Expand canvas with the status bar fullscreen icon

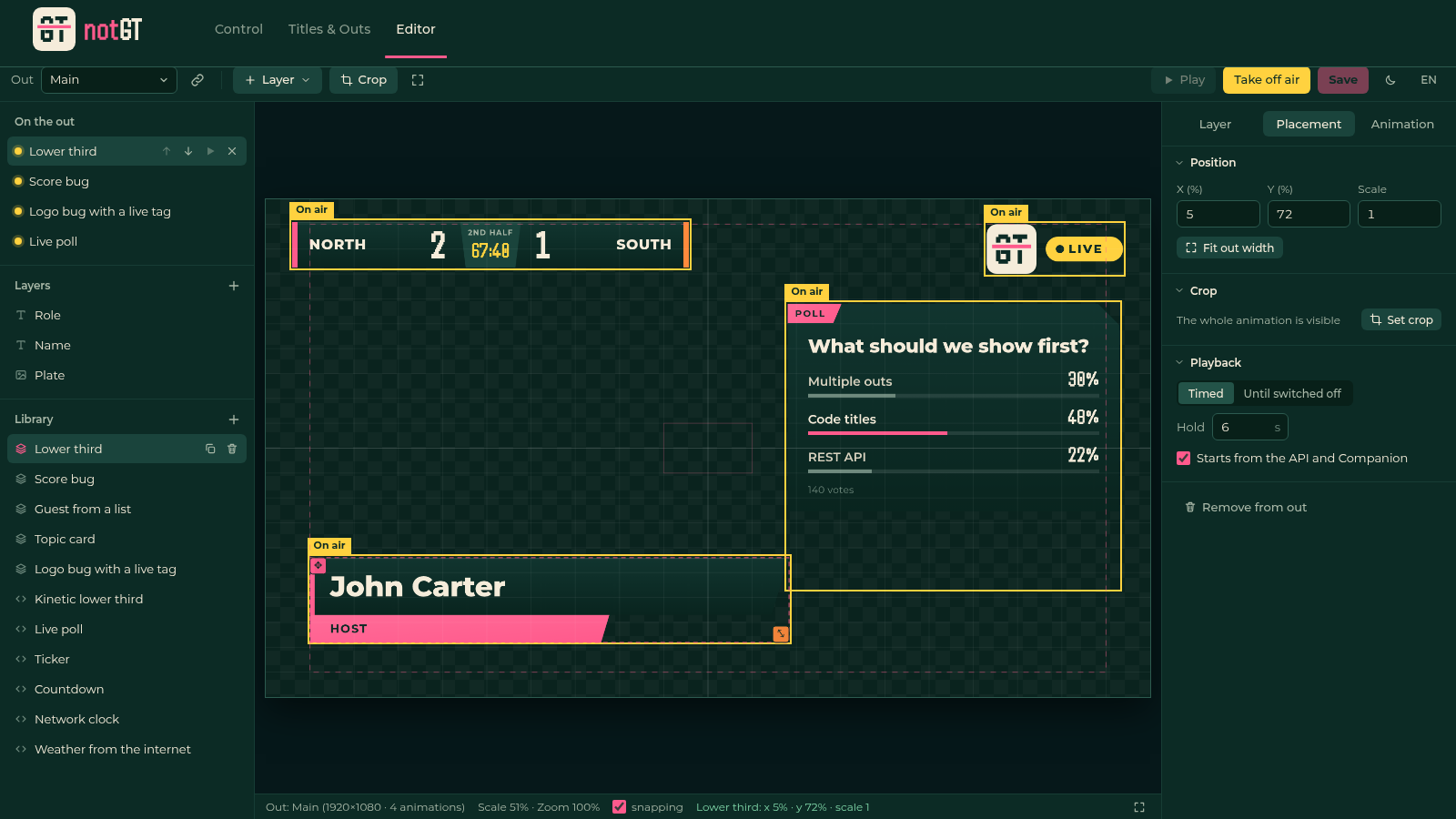pos(1139,807)
